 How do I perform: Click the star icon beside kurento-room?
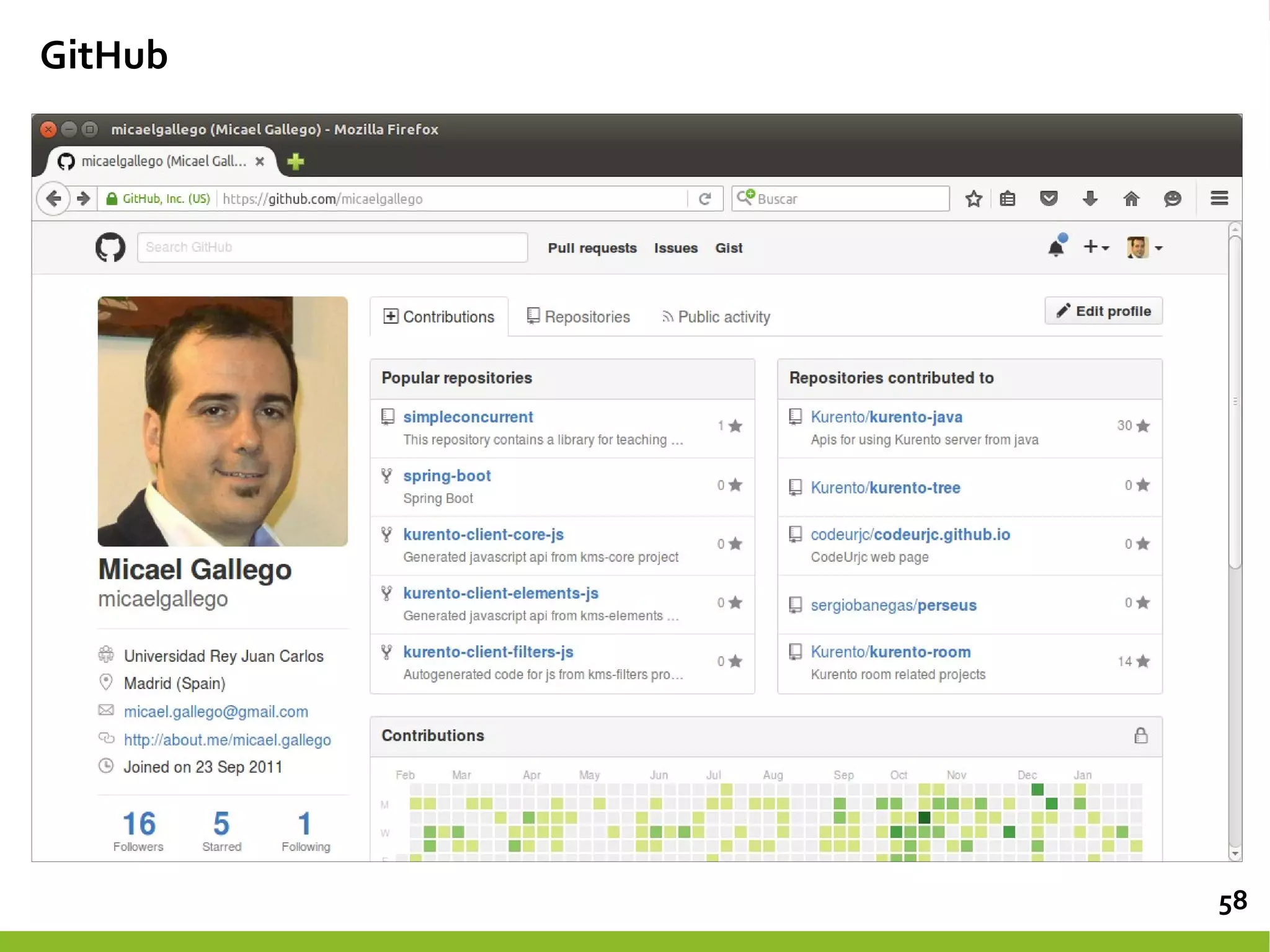pos(1143,662)
